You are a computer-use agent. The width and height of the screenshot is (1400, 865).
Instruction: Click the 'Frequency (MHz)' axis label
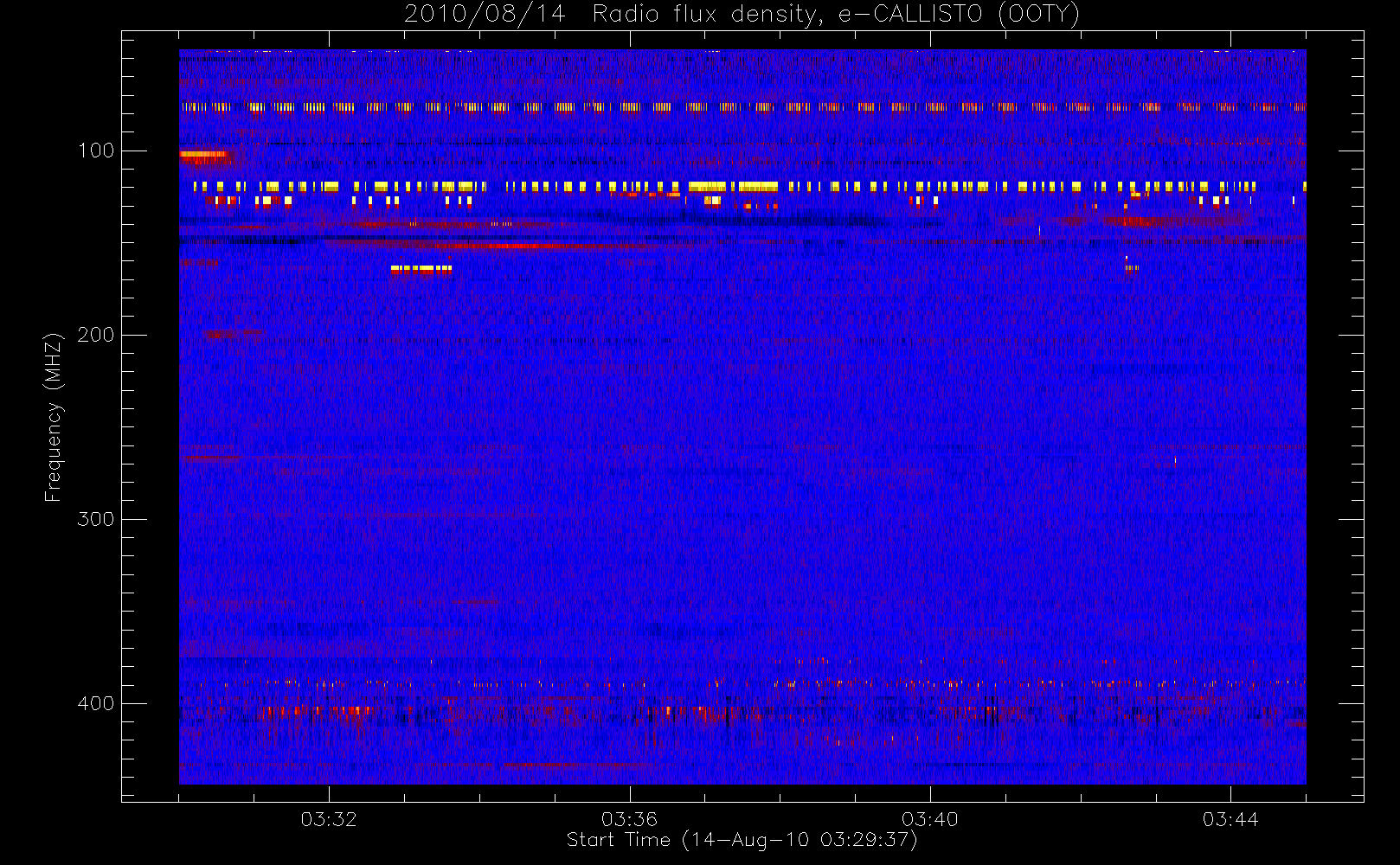coord(54,417)
